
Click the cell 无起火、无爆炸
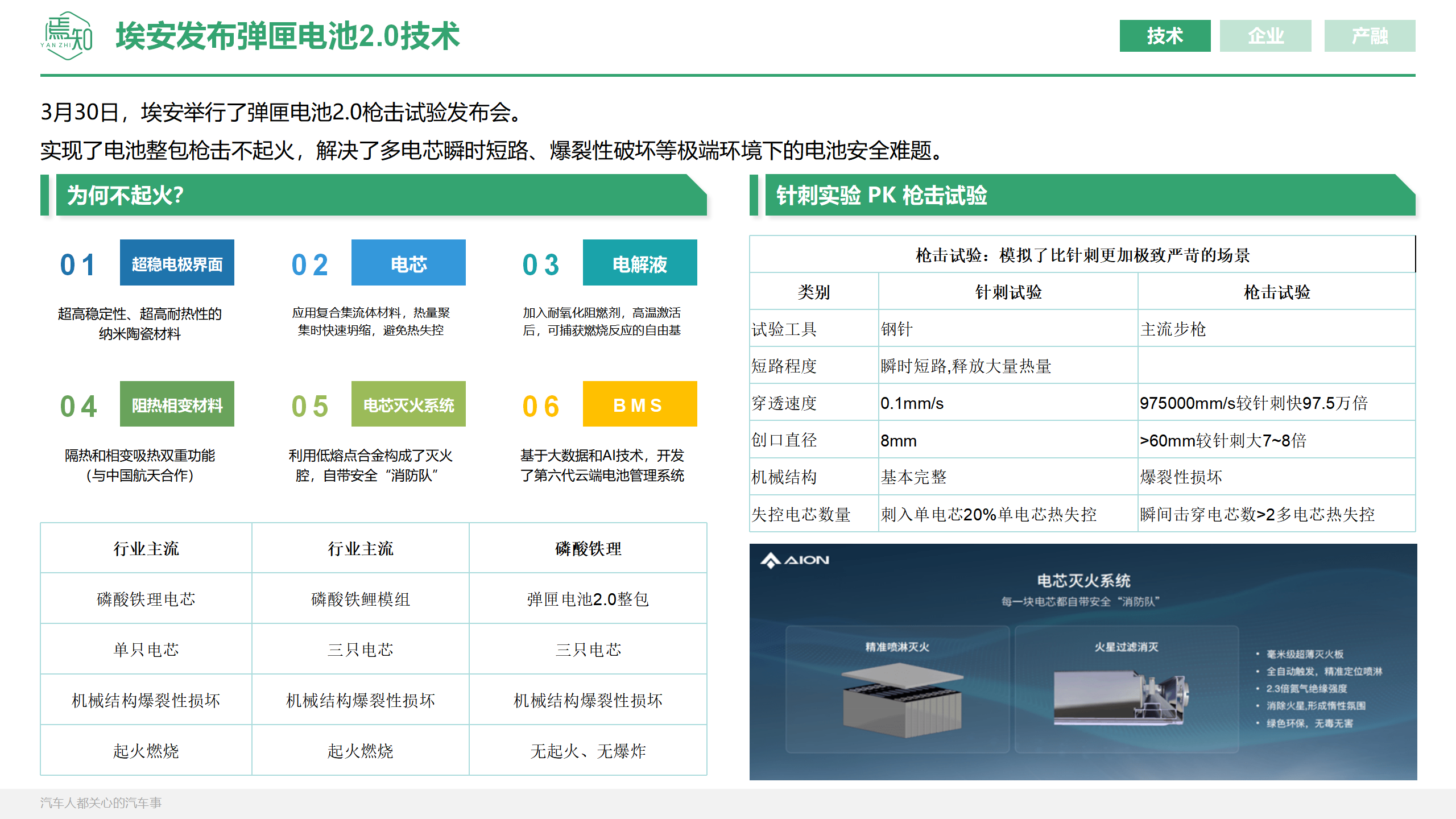pyautogui.click(x=588, y=751)
